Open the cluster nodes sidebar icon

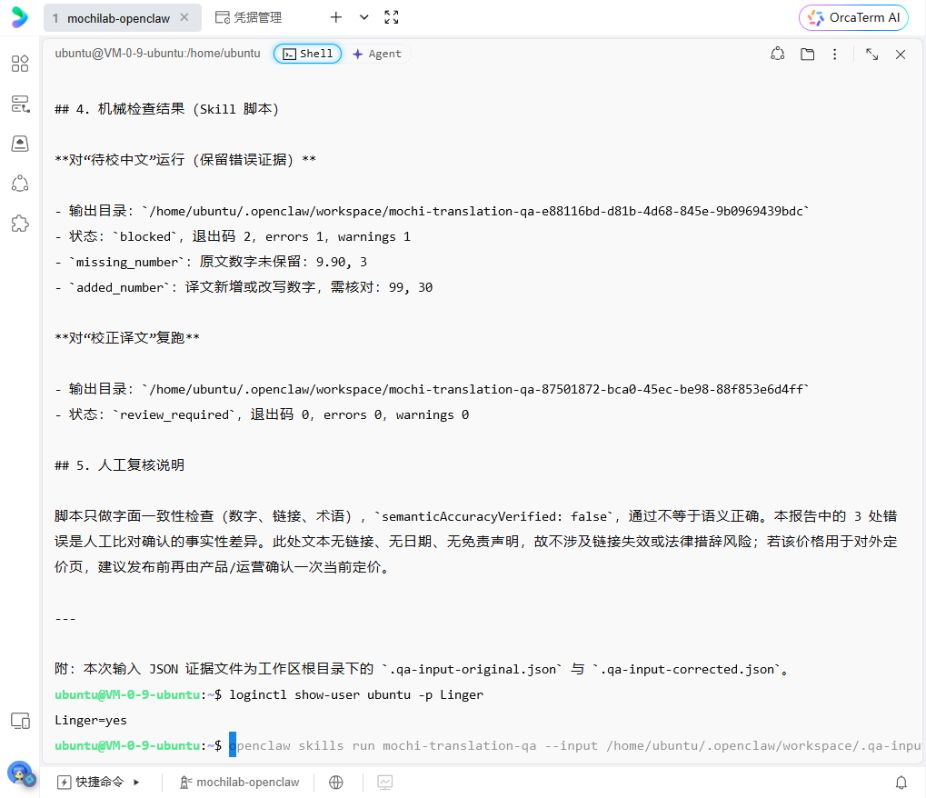[x=20, y=184]
